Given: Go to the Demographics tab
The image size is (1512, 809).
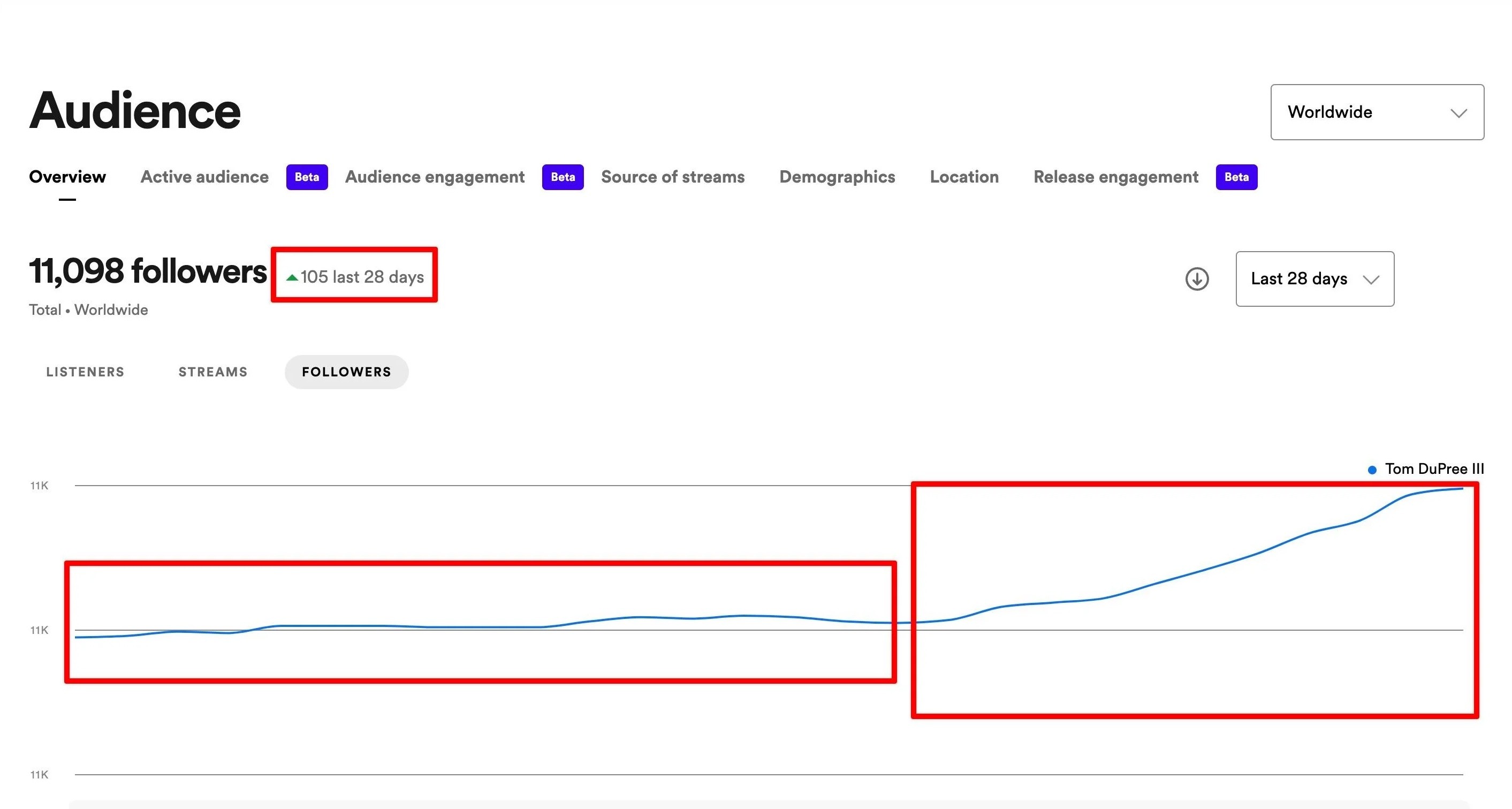Looking at the screenshot, I should coord(837,177).
